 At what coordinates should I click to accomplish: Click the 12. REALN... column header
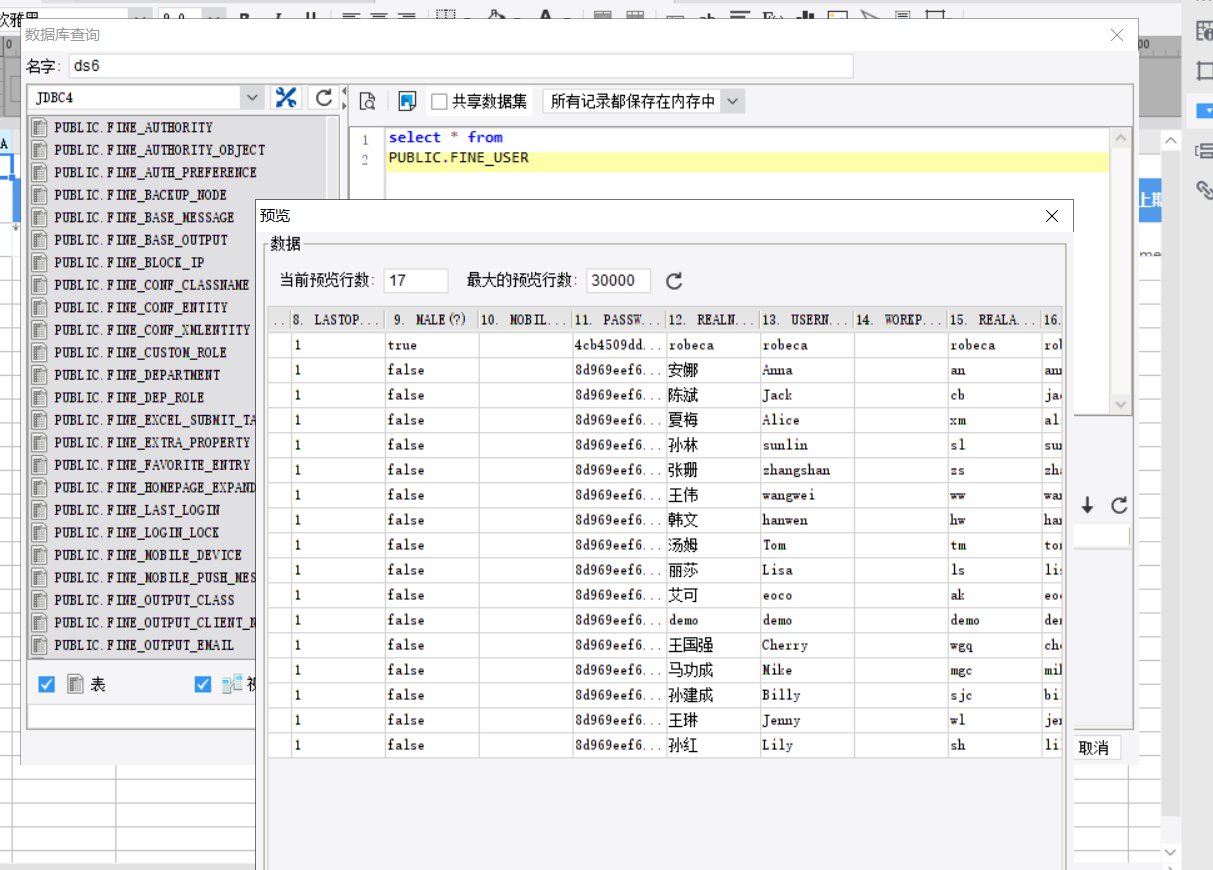(713, 320)
